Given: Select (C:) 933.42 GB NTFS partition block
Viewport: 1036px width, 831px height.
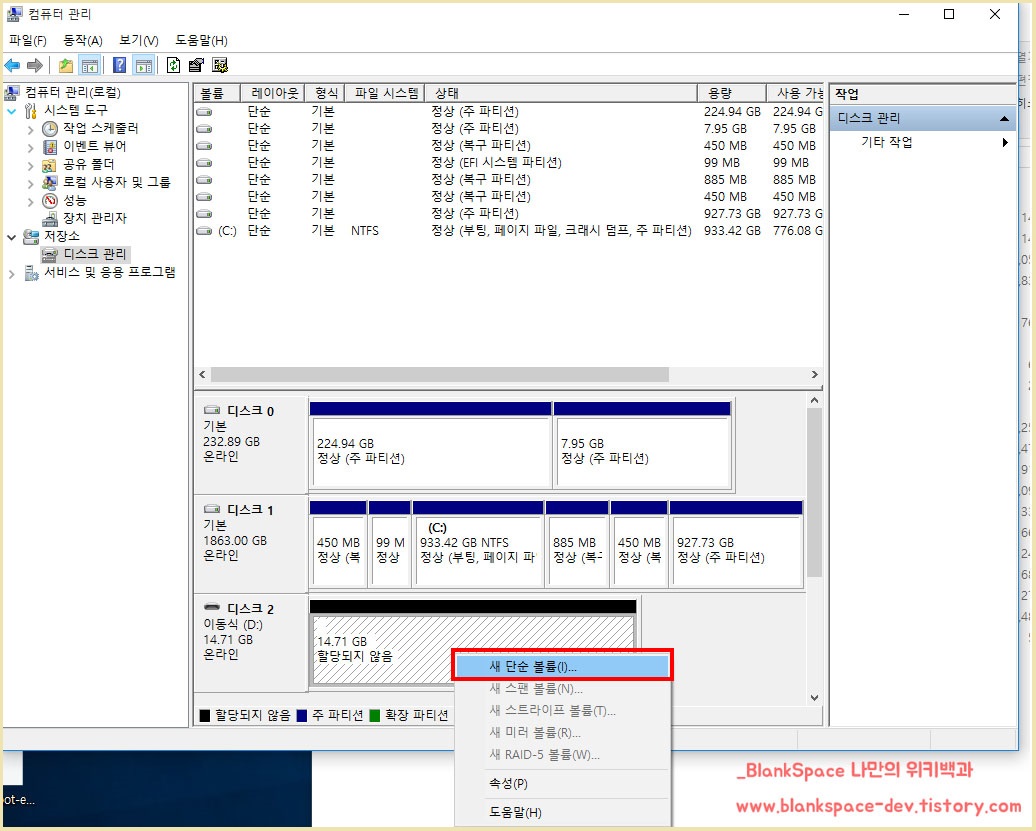Looking at the screenshot, I should tap(478, 544).
